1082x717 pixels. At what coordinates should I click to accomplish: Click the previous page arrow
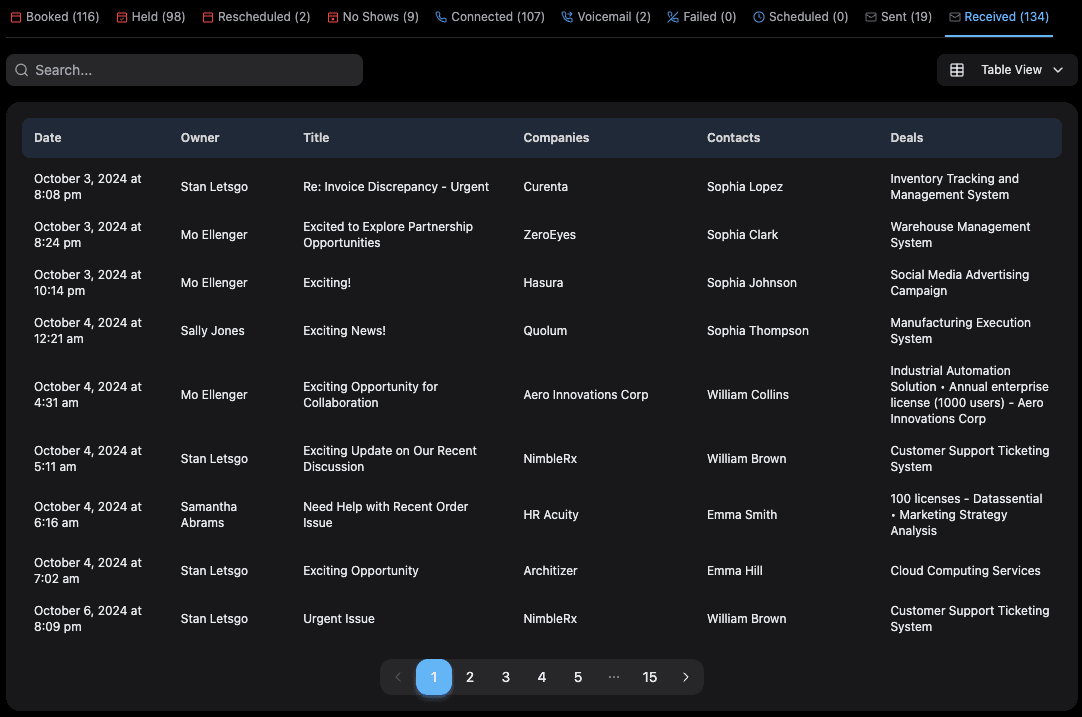(398, 677)
